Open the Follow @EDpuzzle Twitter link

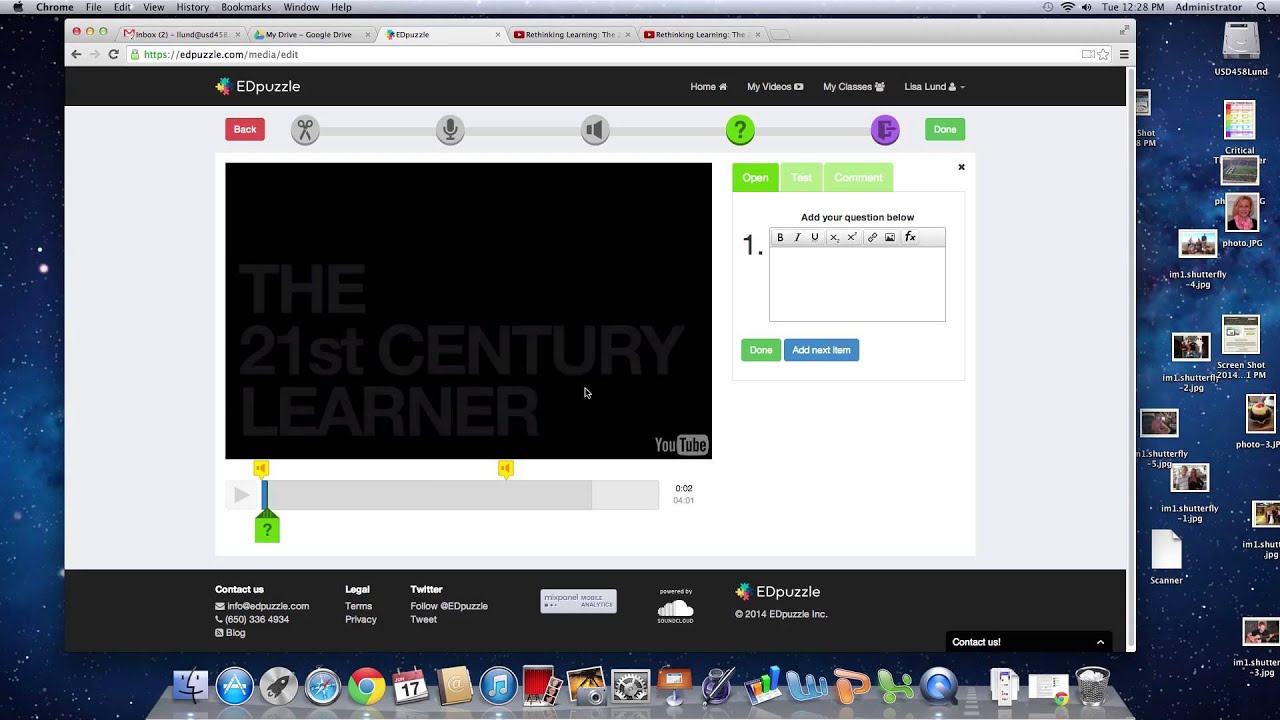(x=449, y=606)
